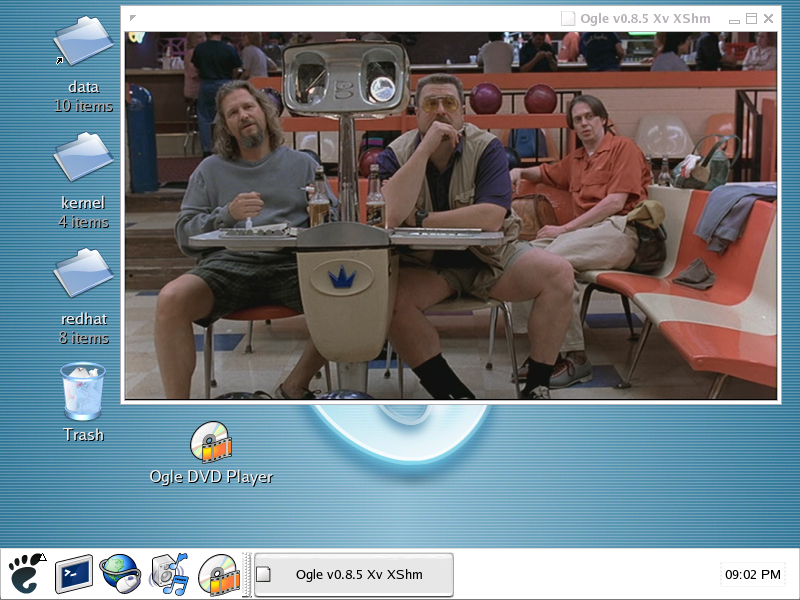This screenshot has width=800, height=600.
Task: Click the 'Ogle v0.8.5 Xv XShm' window title
Action: tap(645, 19)
